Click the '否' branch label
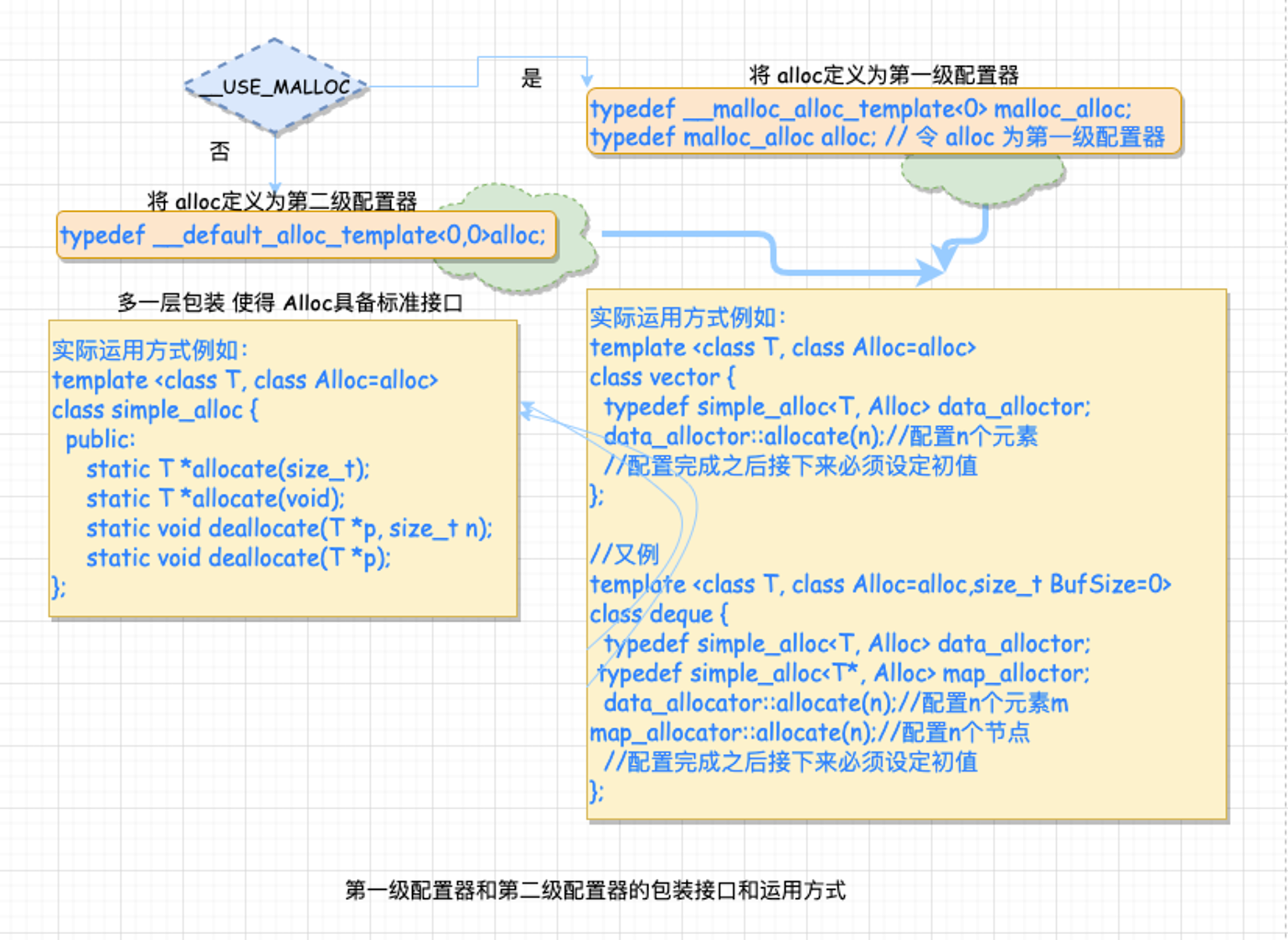The width and height of the screenshot is (1288, 940). coord(220,152)
